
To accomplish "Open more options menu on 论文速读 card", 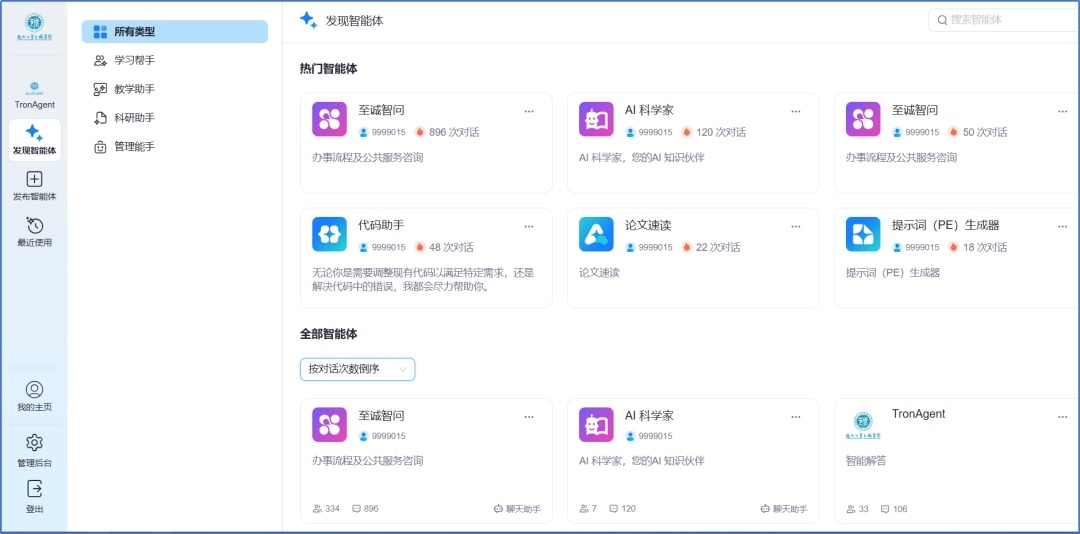I will click(x=795, y=226).
